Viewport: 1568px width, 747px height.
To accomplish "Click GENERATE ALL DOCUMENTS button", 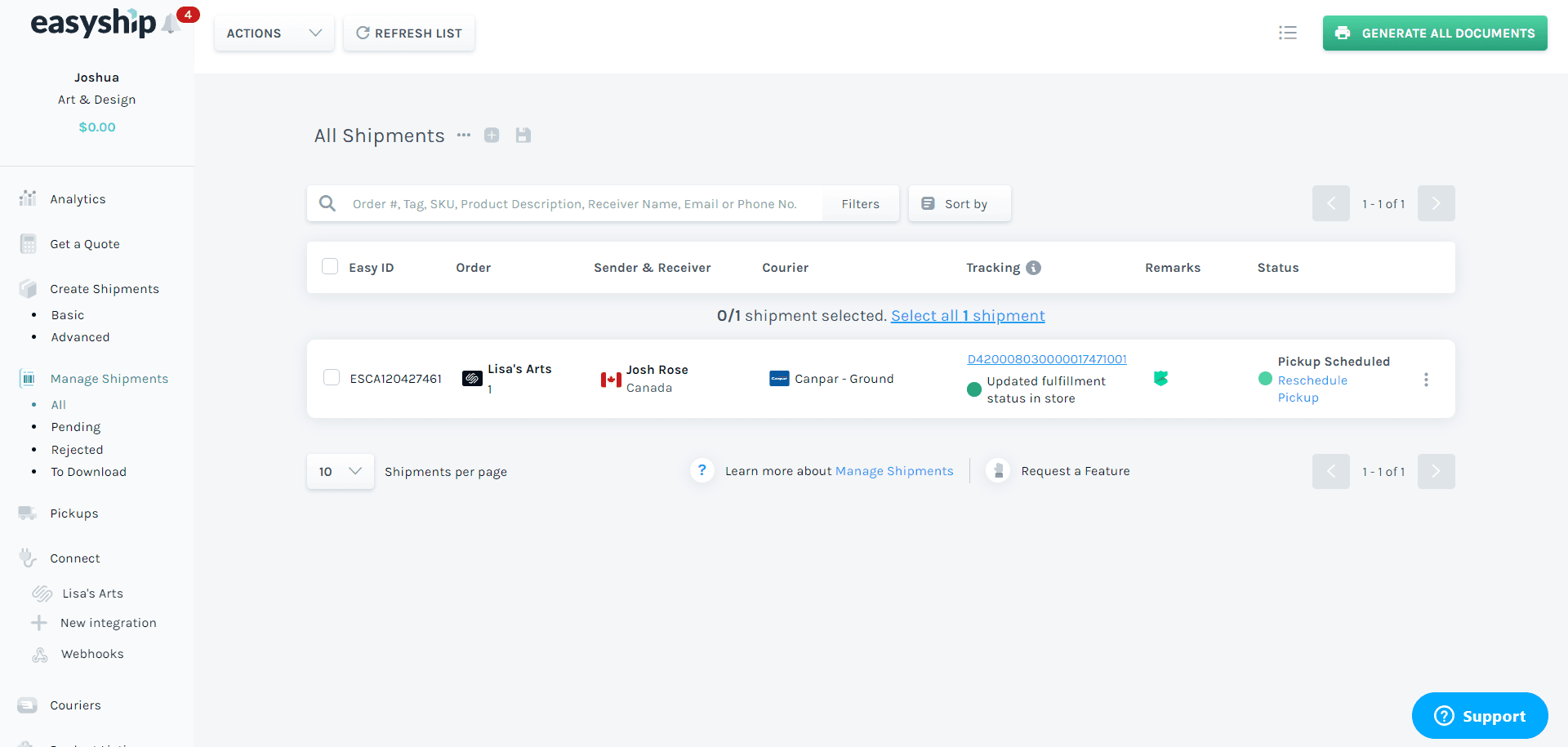I will pyautogui.click(x=1435, y=33).
